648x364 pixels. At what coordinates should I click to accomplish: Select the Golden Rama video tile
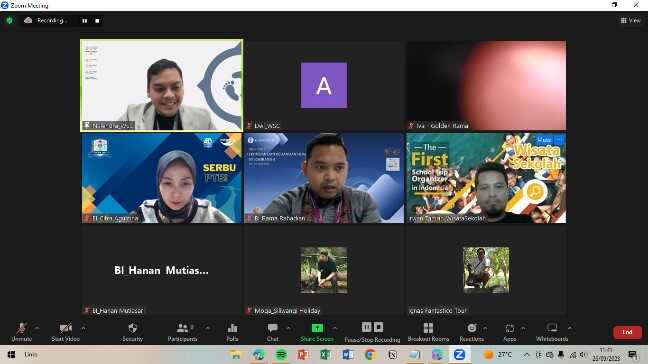tap(486, 86)
